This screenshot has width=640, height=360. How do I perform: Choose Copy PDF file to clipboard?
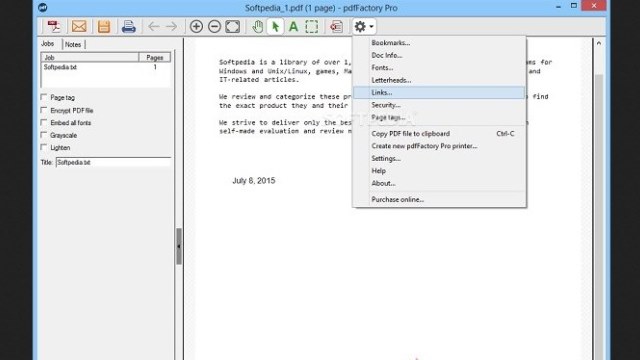(x=439, y=133)
